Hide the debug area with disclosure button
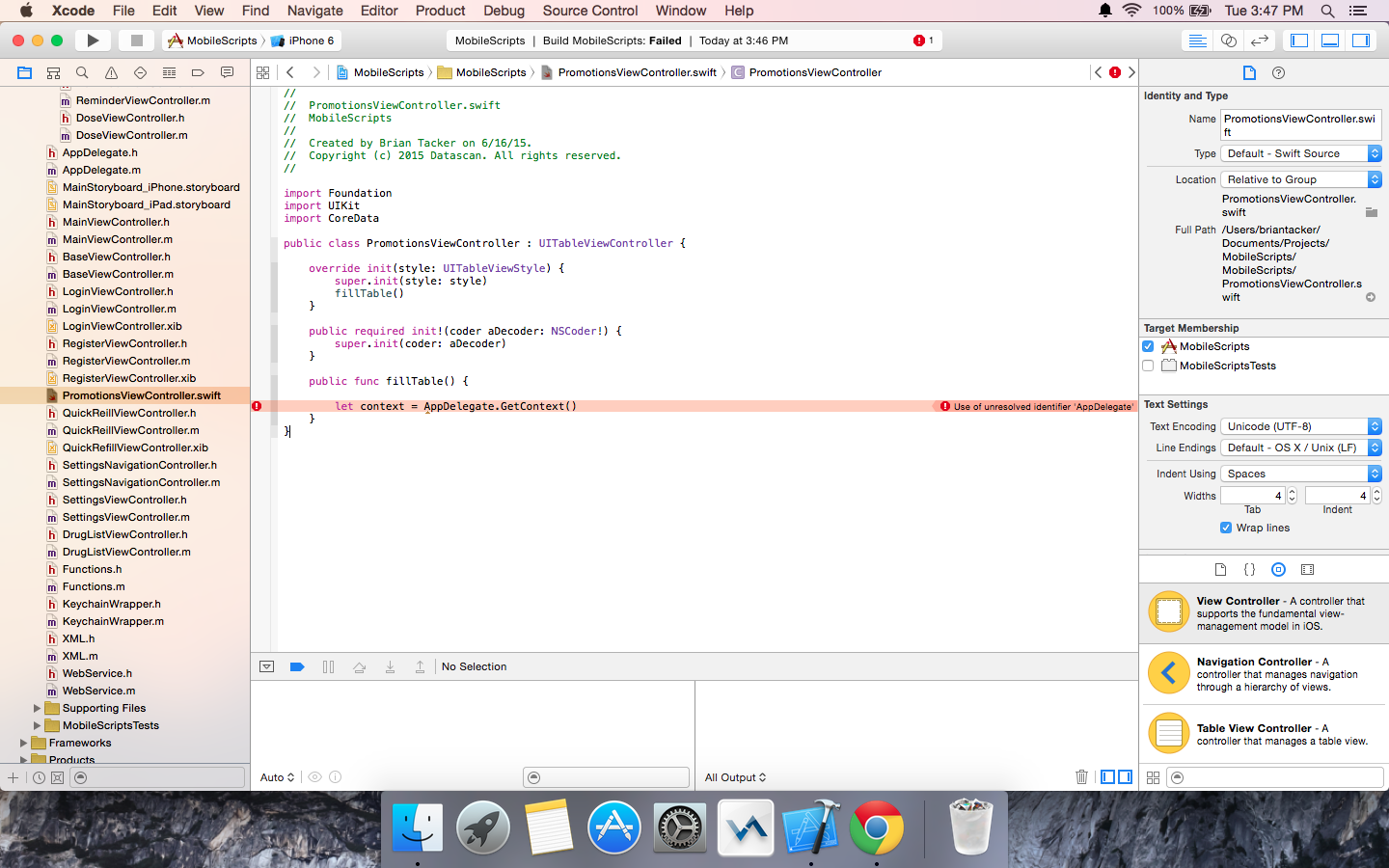1389x868 pixels. (267, 666)
